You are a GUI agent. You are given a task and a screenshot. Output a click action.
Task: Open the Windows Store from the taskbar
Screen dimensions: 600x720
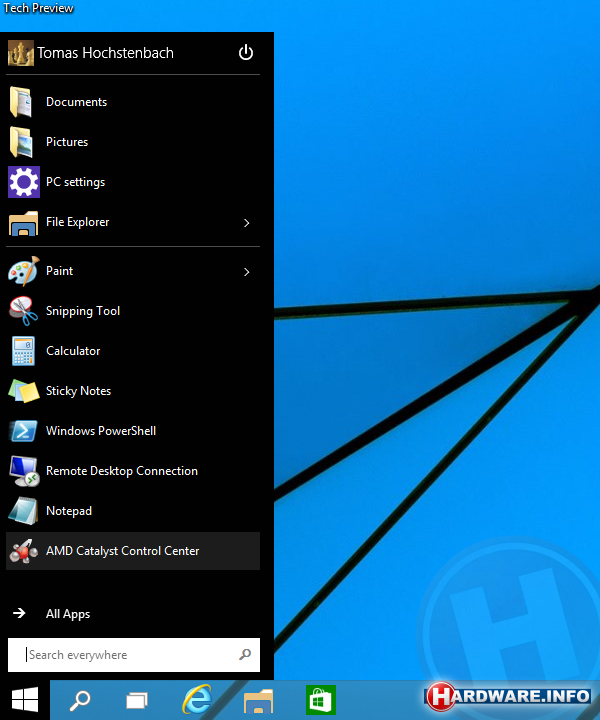click(321, 700)
